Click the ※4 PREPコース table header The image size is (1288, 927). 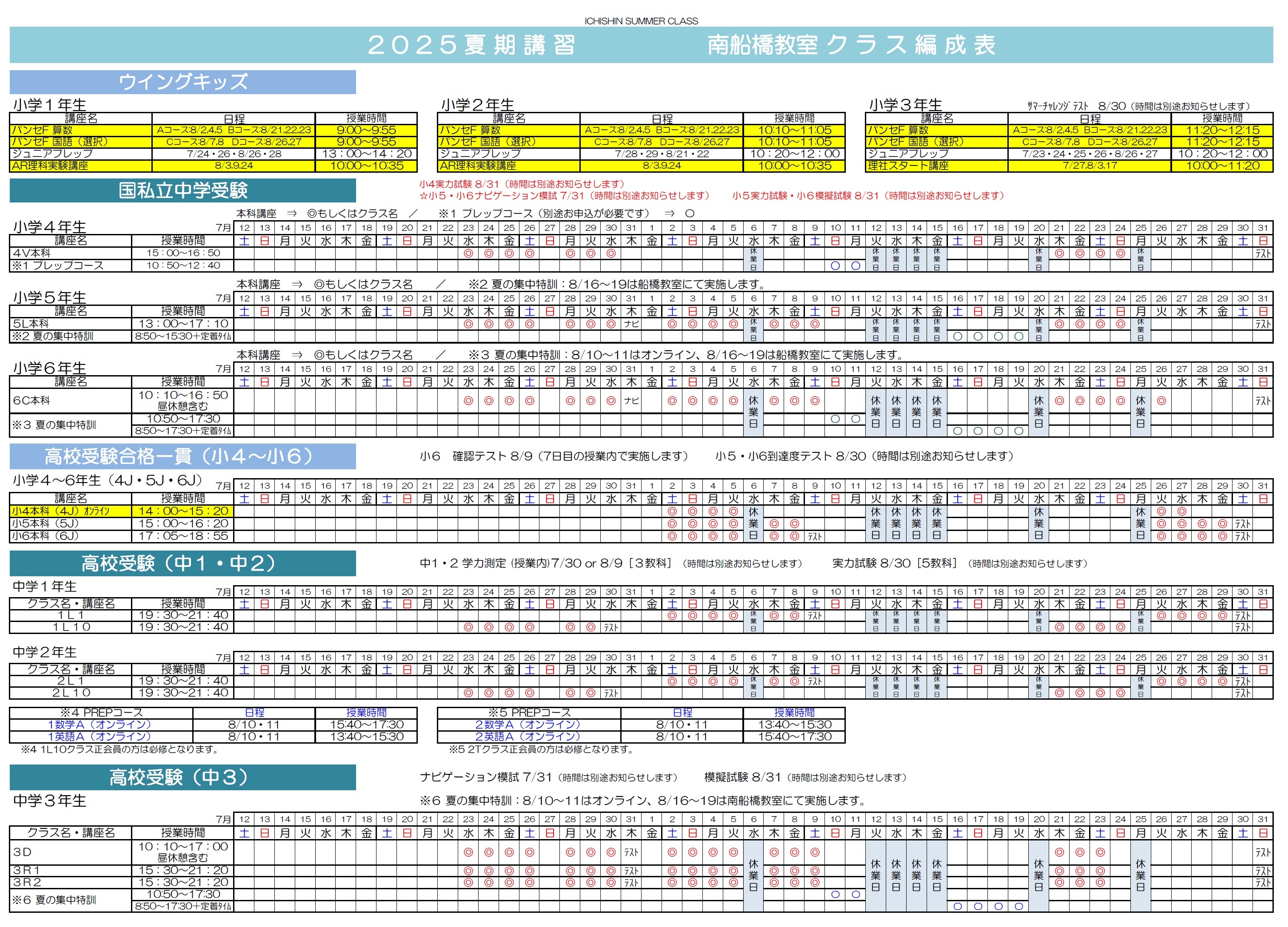[x=101, y=713]
